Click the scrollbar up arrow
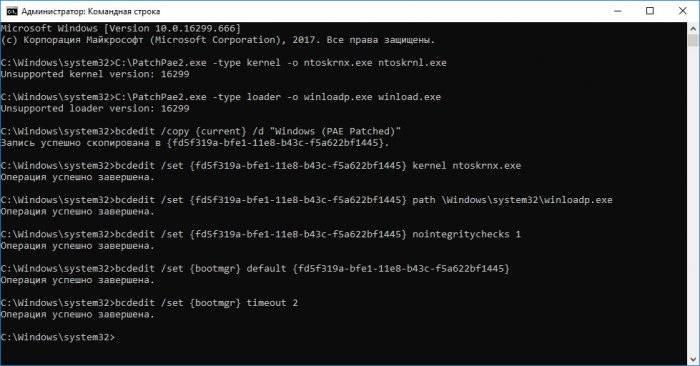 click(x=693, y=28)
